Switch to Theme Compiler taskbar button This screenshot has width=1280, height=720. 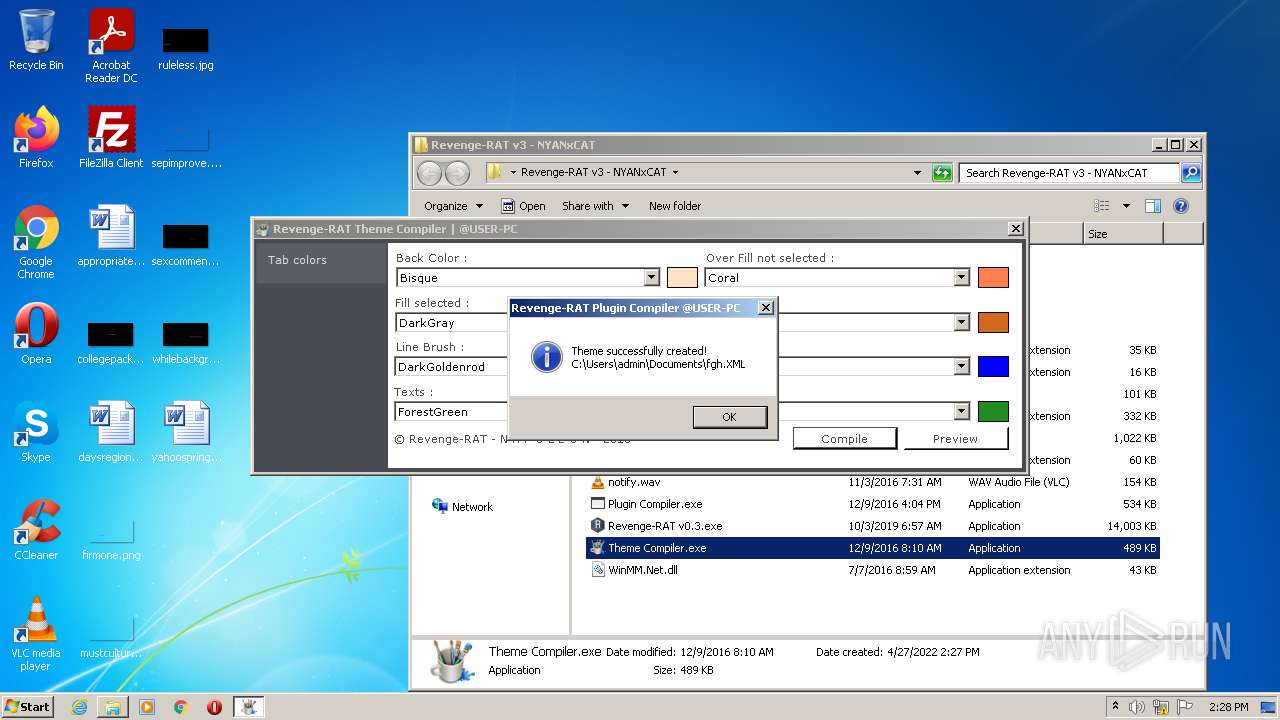click(248, 707)
